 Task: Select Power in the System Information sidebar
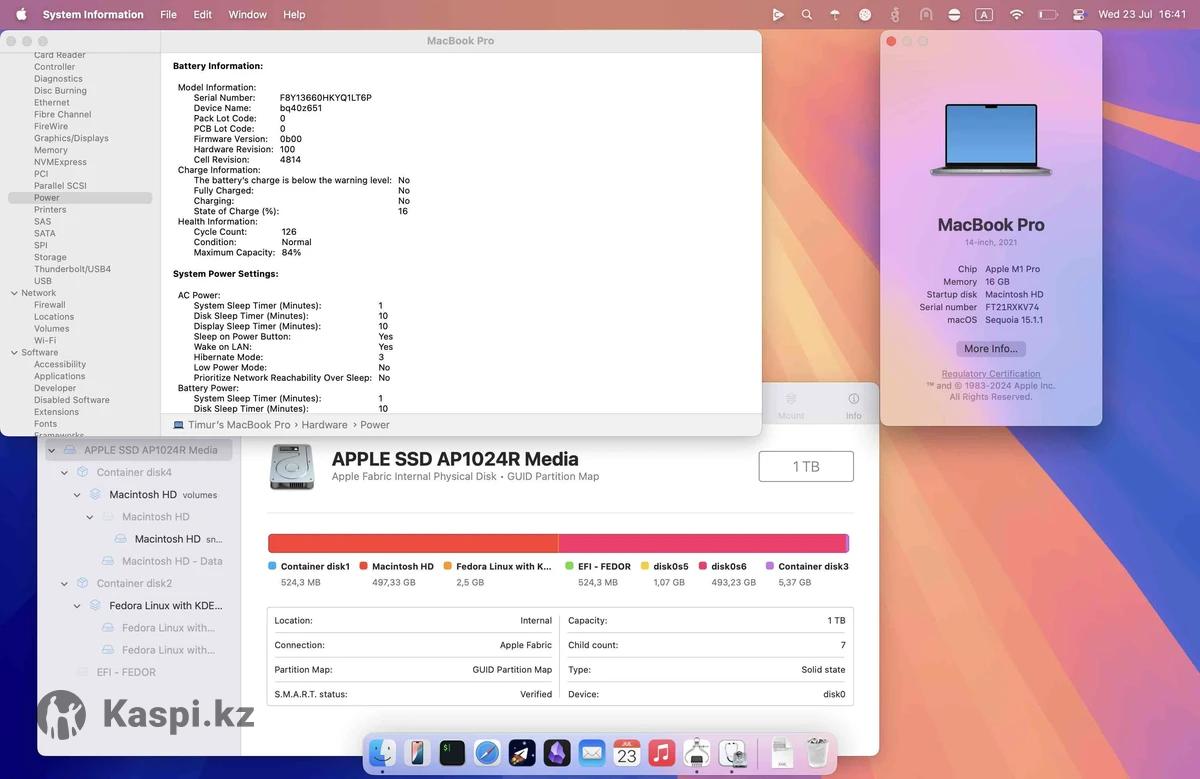tap(80, 198)
